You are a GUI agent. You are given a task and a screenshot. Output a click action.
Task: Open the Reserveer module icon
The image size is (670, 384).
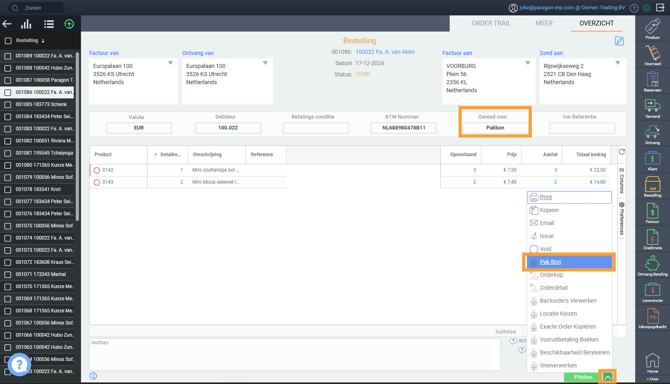652,79
